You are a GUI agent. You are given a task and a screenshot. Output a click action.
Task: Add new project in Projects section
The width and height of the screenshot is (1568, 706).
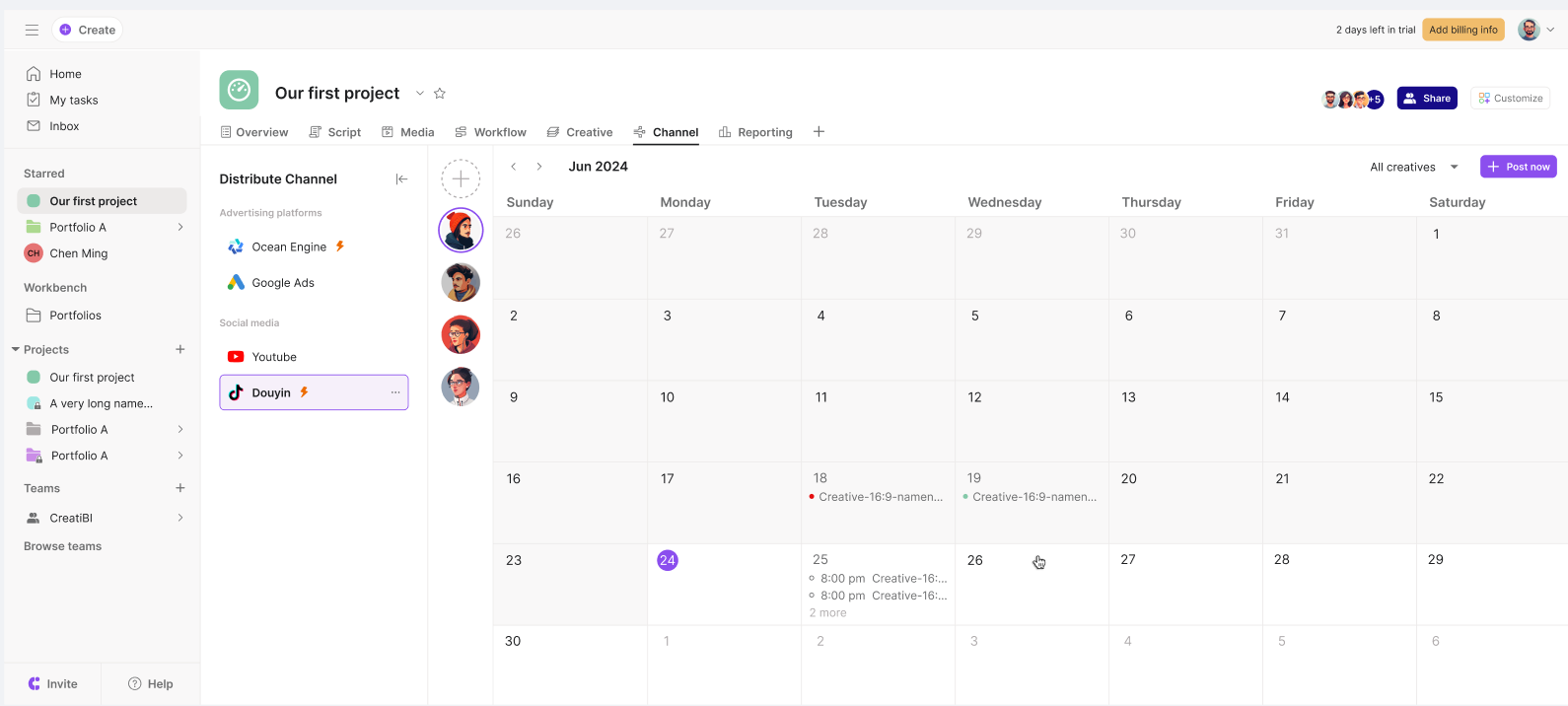tap(180, 350)
